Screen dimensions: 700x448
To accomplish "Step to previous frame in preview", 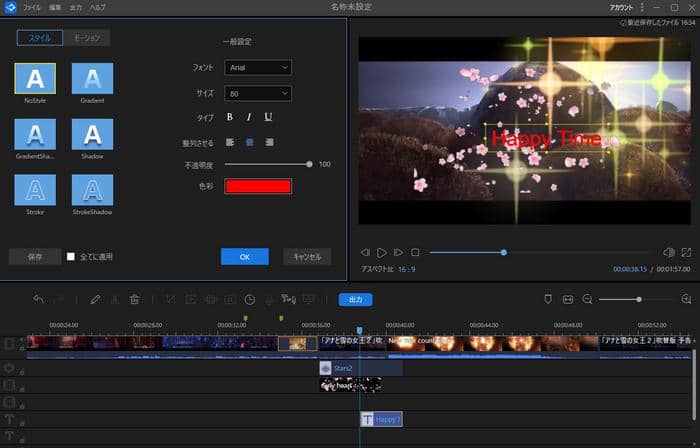I will pos(365,253).
